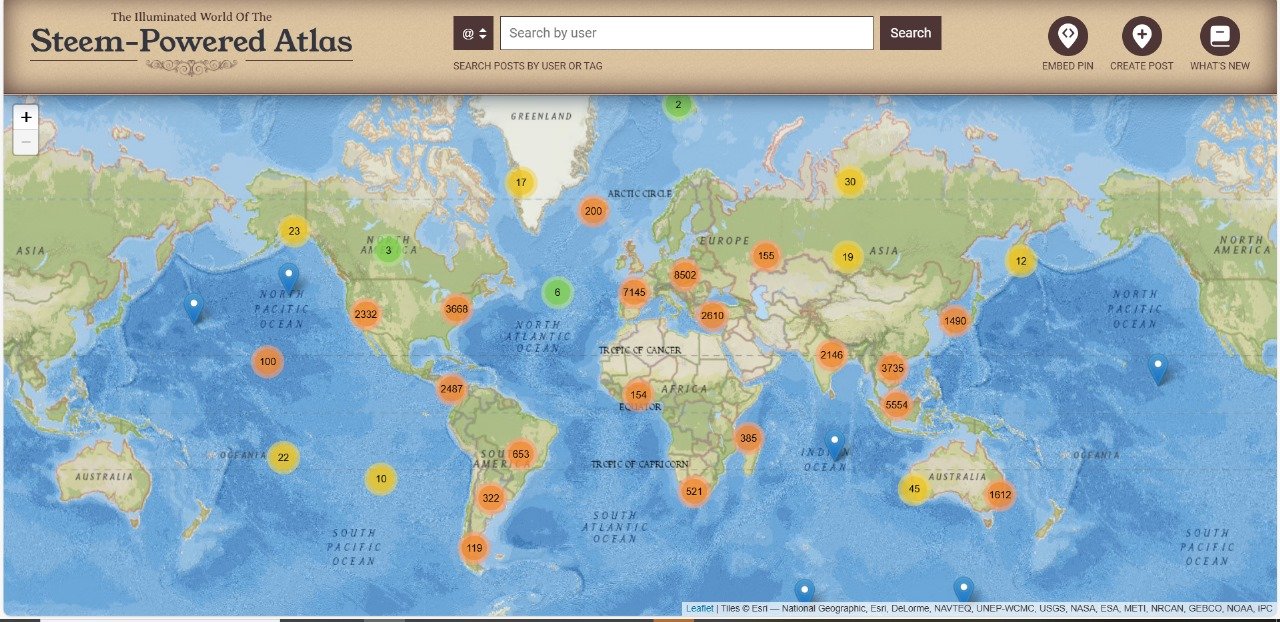1280x622 pixels.
Task: Open the Steem-Powered Atlas logo
Action: 191,42
